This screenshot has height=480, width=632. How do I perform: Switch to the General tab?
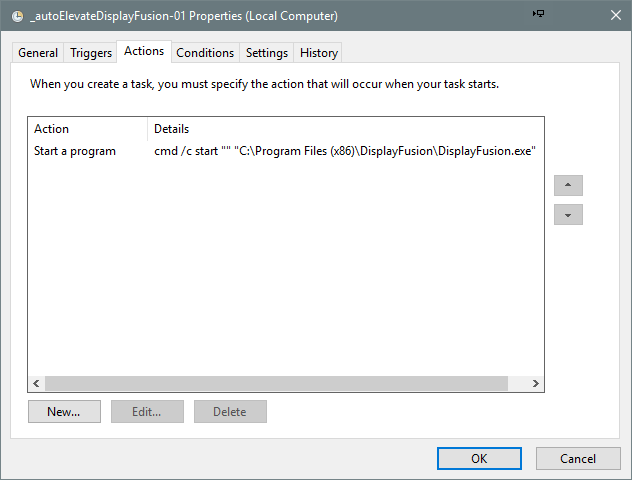(38, 53)
